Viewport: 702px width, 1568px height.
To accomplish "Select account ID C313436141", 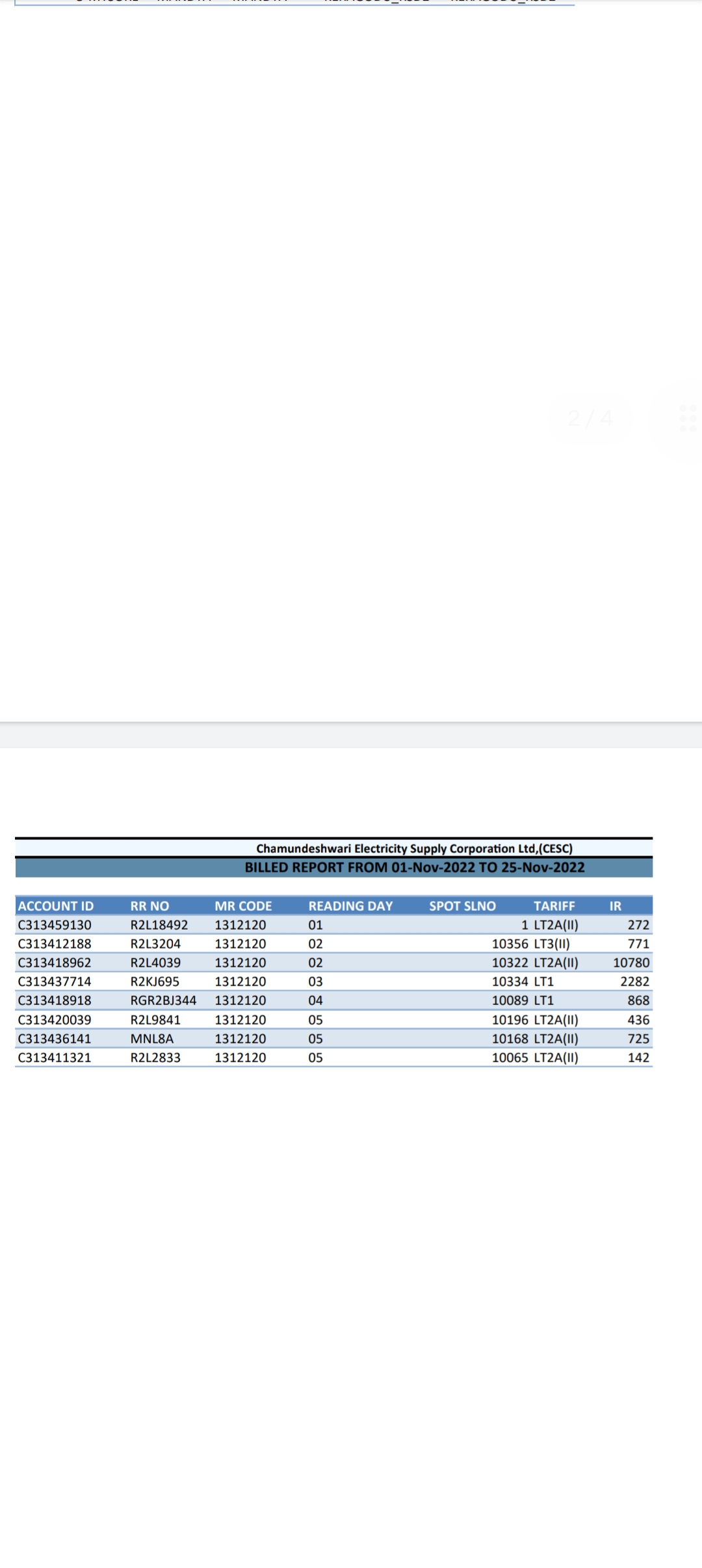I will (55, 1038).
